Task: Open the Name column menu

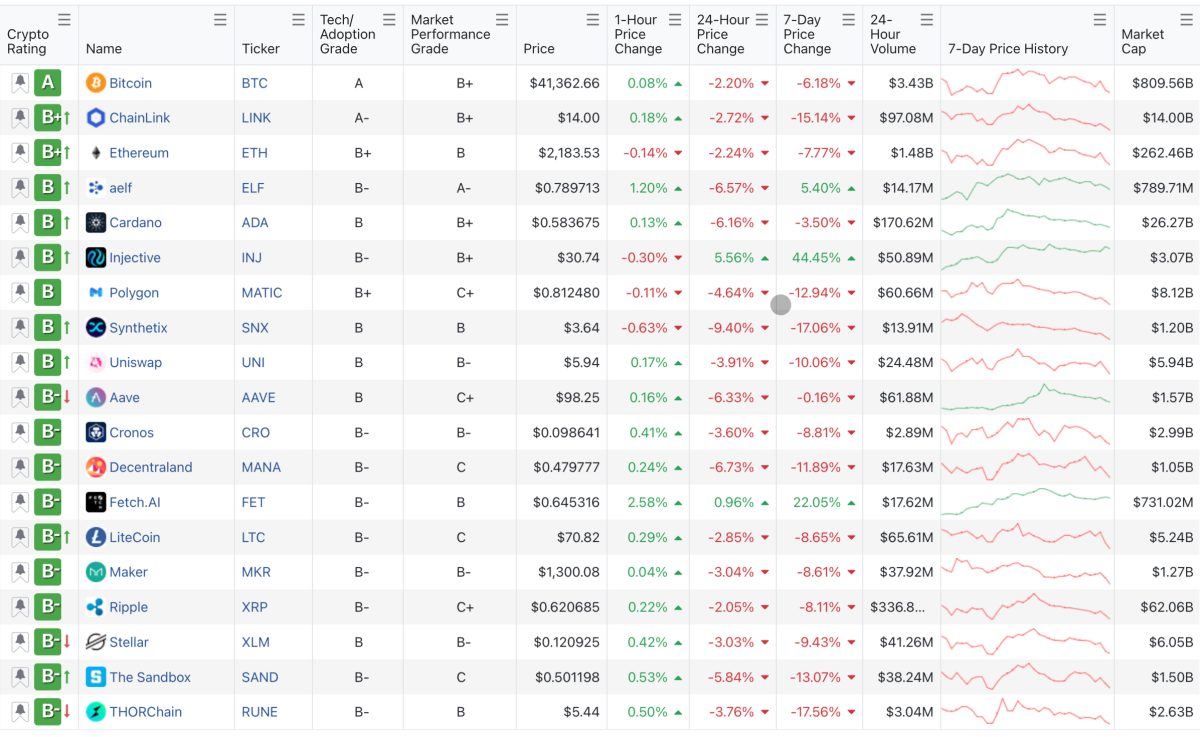Action: (220, 20)
